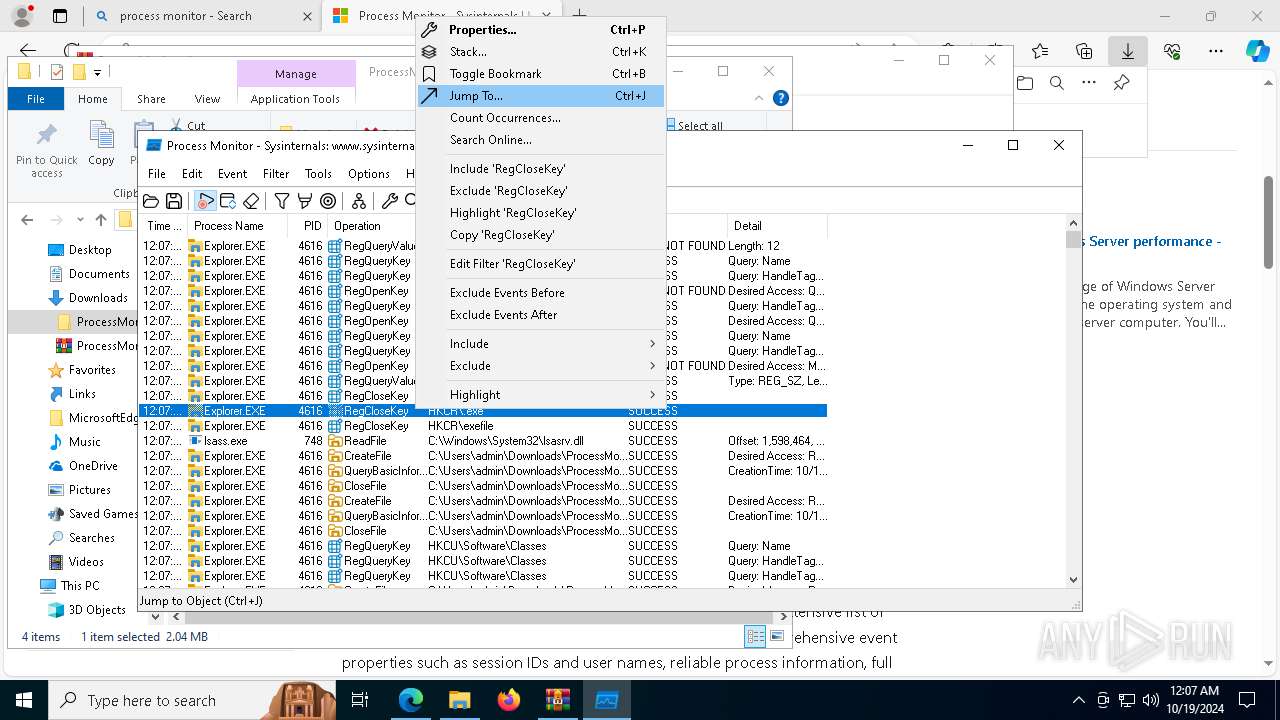The height and width of the screenshot is (720, 1280).
Task: Open the Properties context menu entry
Action: [x=541, y=30]
